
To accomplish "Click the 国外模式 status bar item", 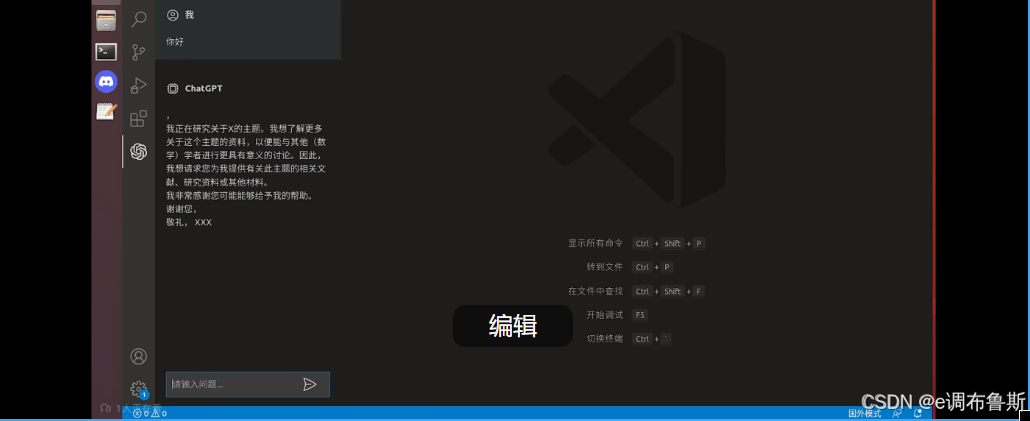I will coord(864,414).
